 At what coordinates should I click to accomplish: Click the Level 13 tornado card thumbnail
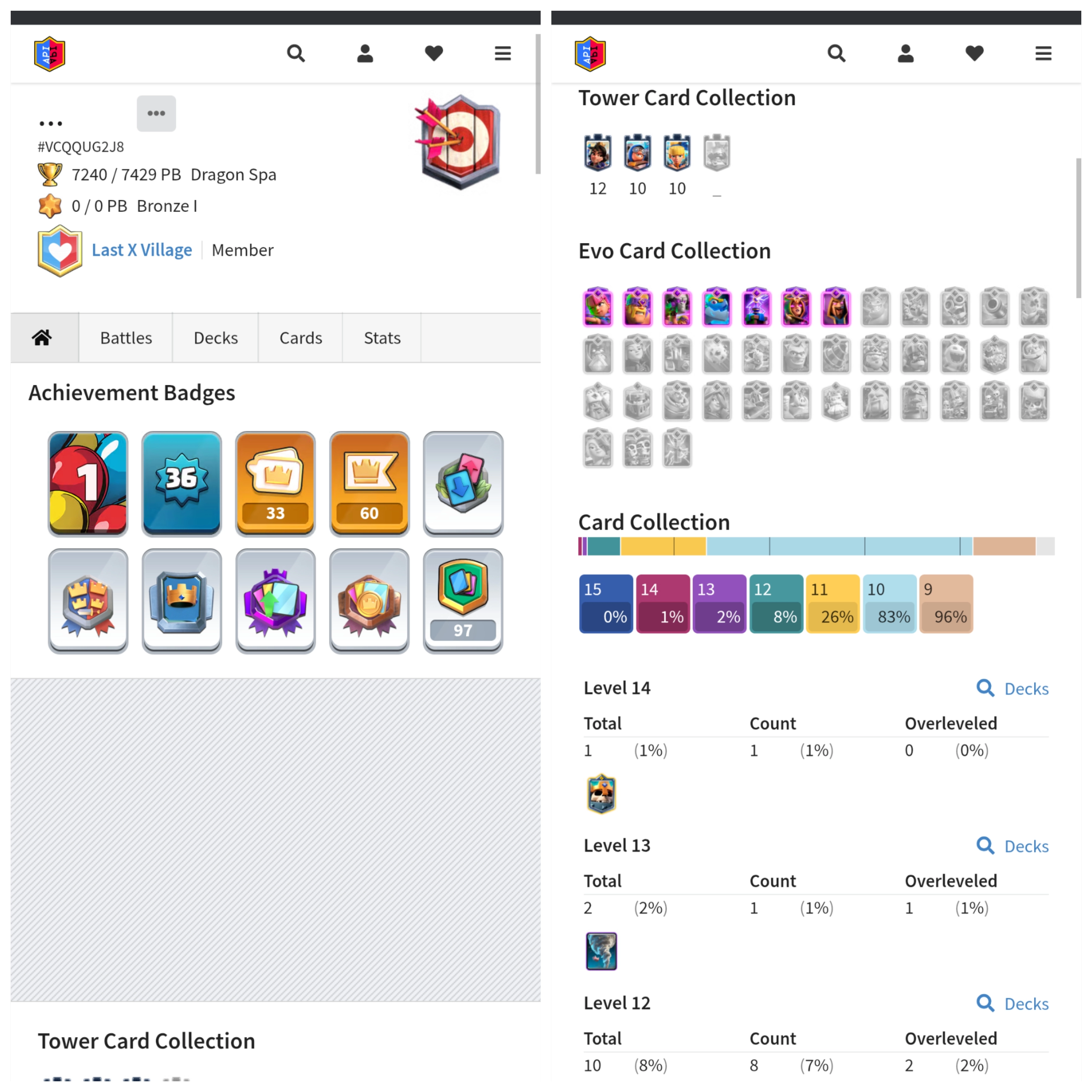pyautogui.click(x=601, y=952)
